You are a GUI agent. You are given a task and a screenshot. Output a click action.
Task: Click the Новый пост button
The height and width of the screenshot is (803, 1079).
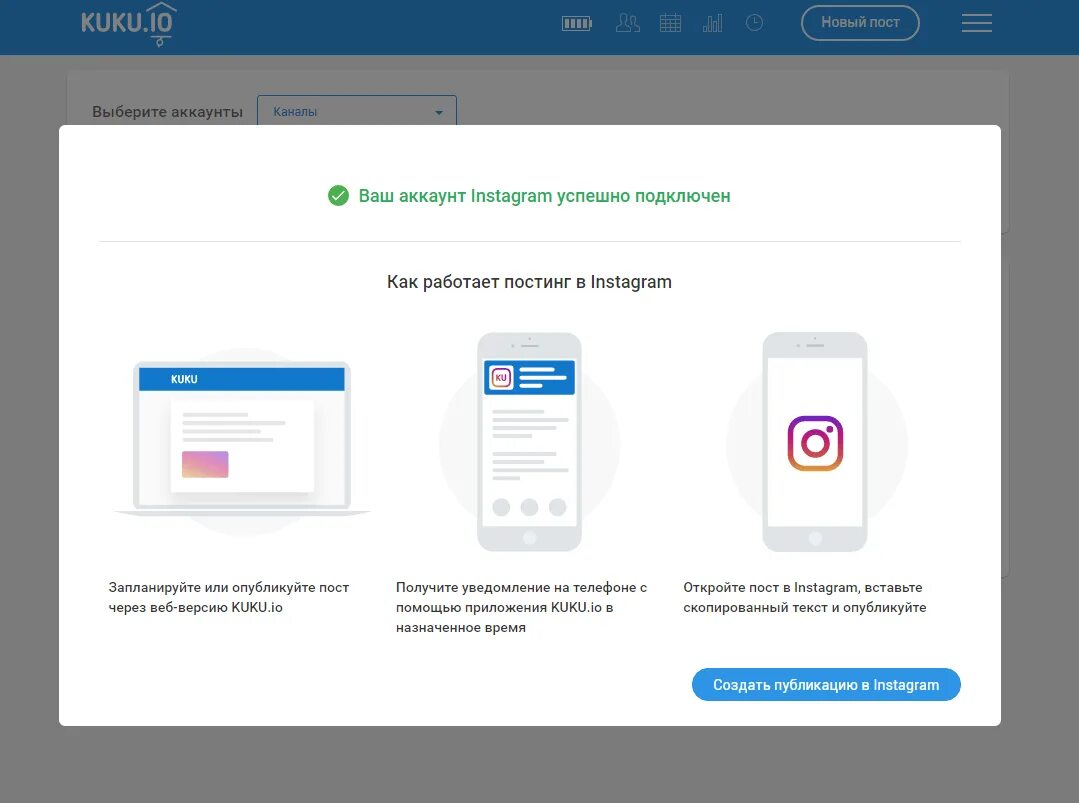tap(860, 23)
